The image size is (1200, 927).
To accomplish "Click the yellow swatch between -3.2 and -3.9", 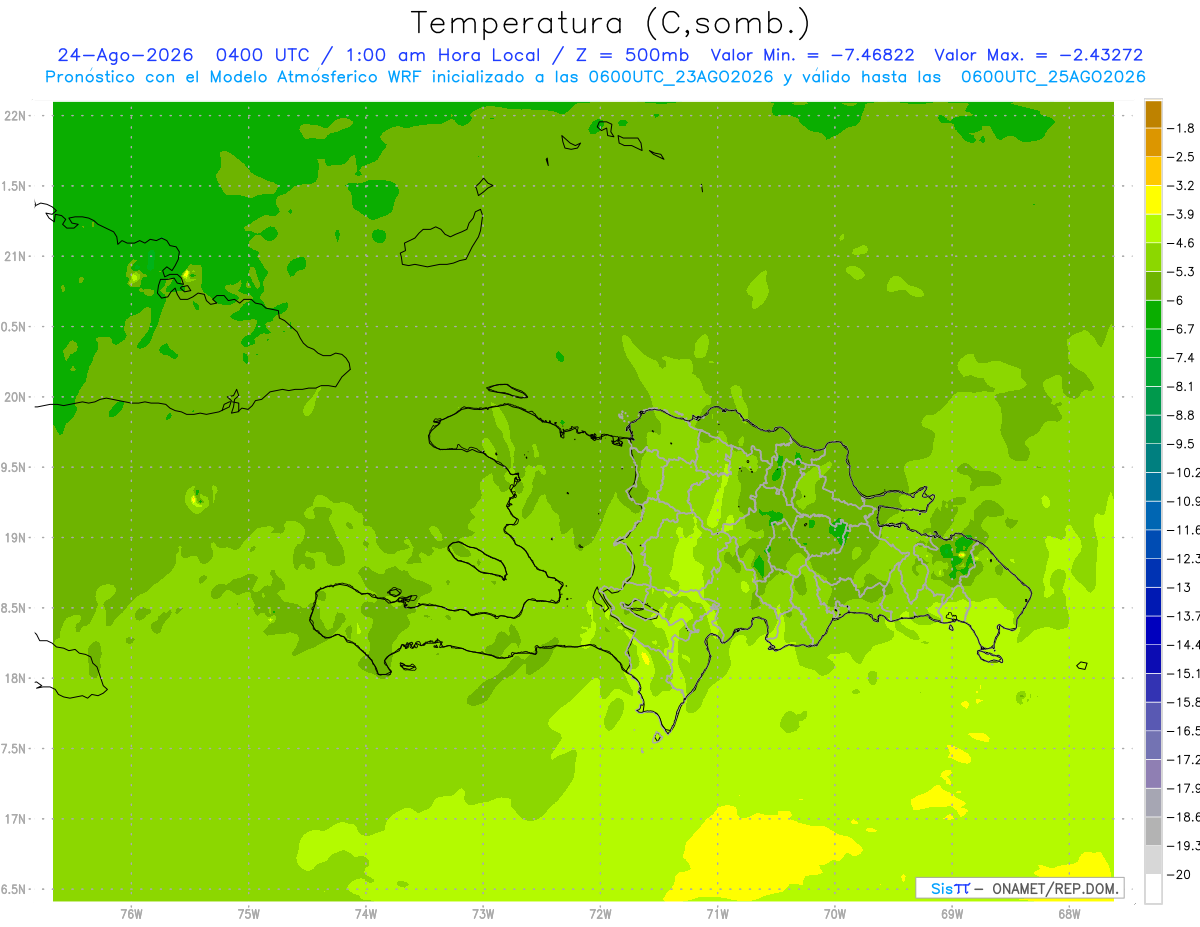I will click(1153, 200).
